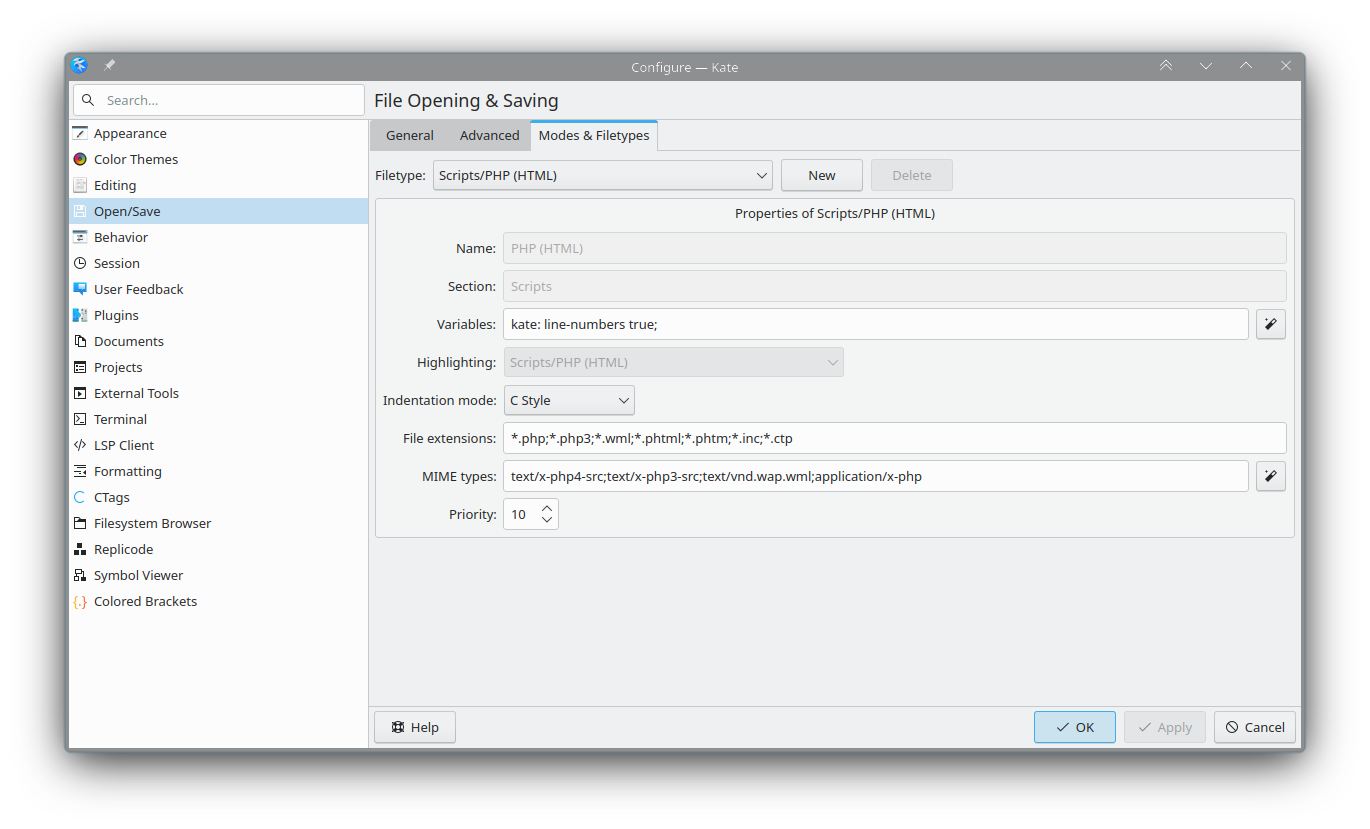Click the "File Opening & Saving" page title
The height and width of the screenshot is (829, 1370).
(466, 100)
